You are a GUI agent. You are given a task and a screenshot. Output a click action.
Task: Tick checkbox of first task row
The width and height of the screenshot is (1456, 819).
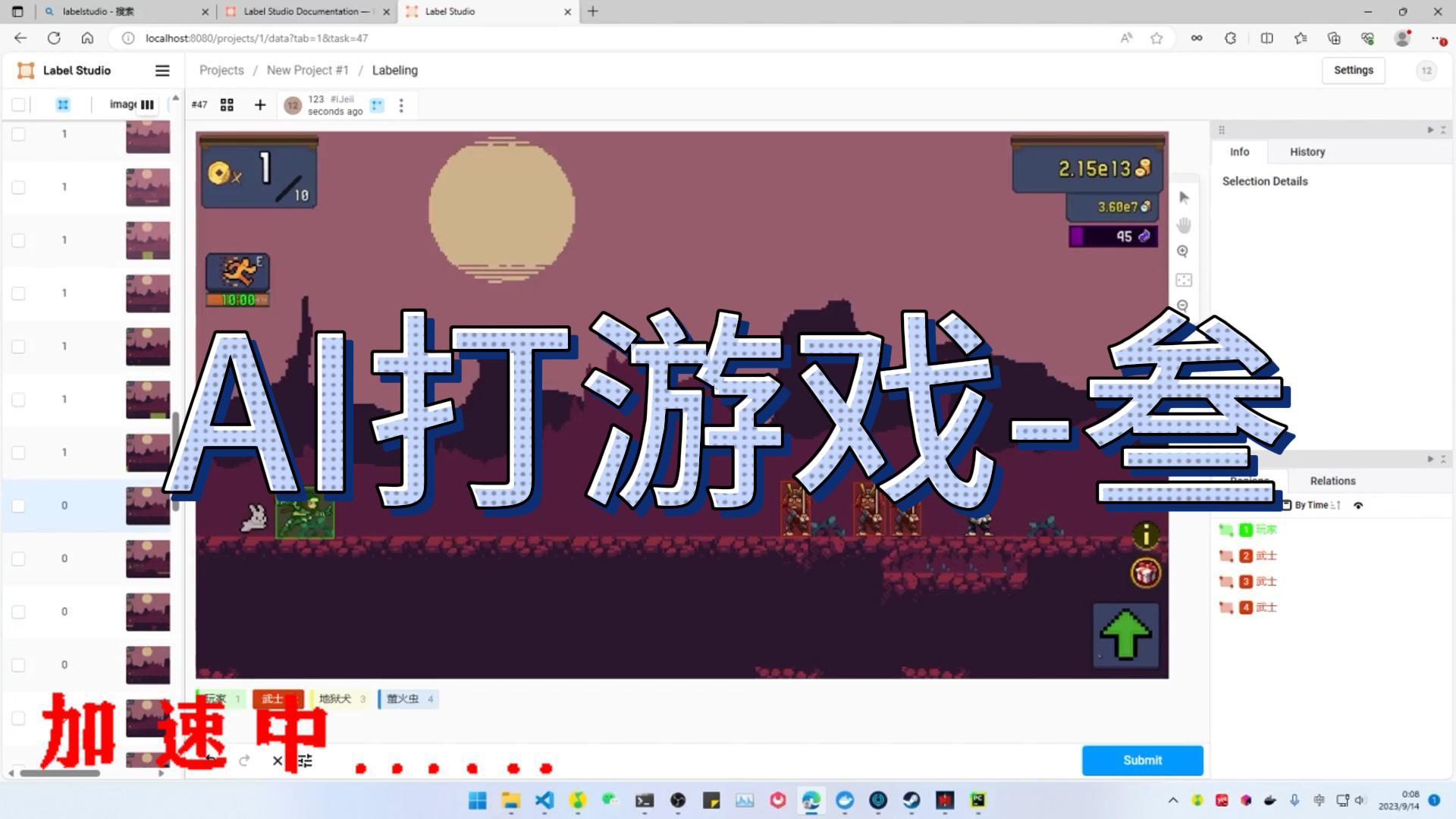point(18,134)
